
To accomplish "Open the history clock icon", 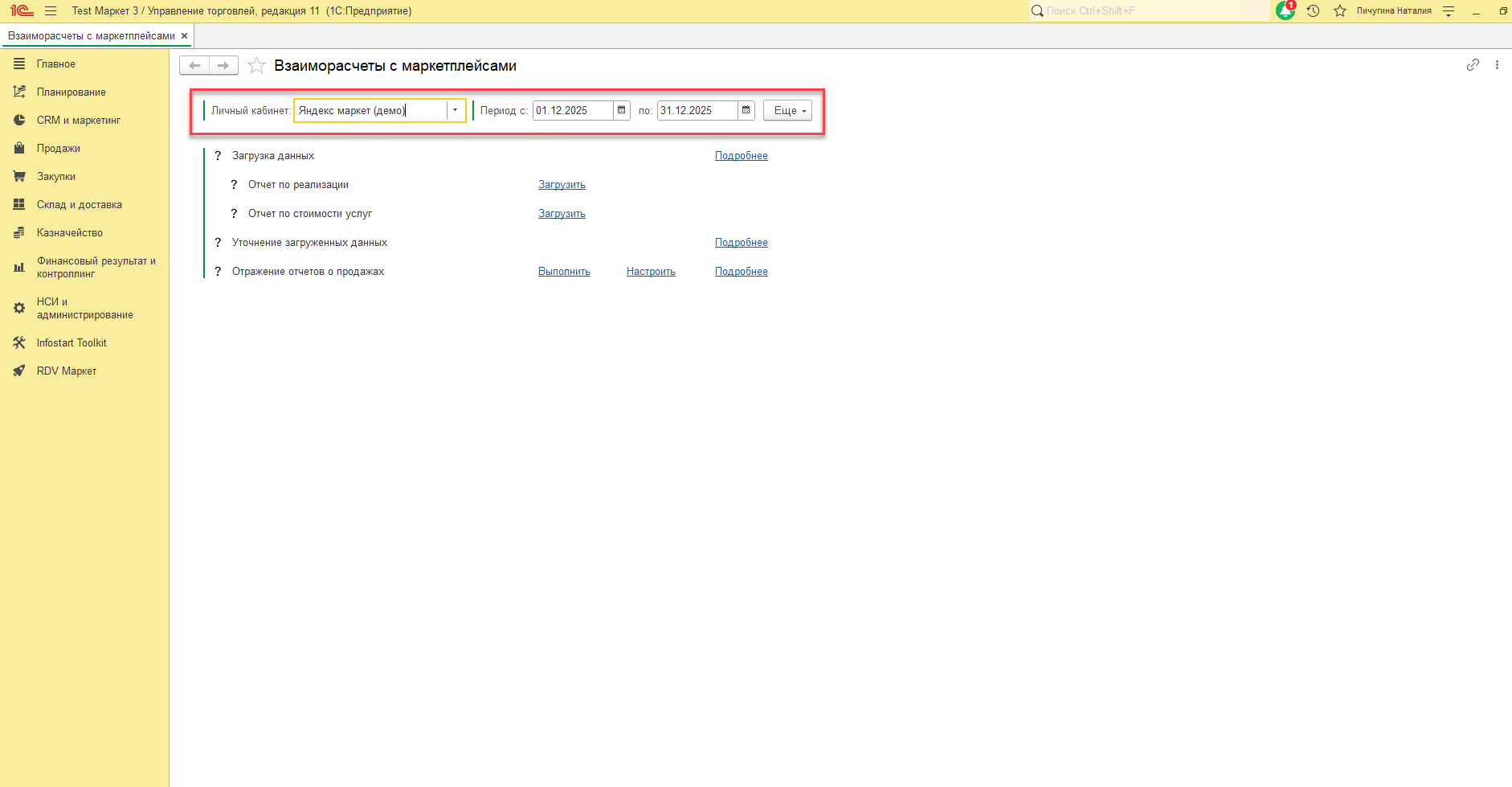I will (x=1314, y=11).
